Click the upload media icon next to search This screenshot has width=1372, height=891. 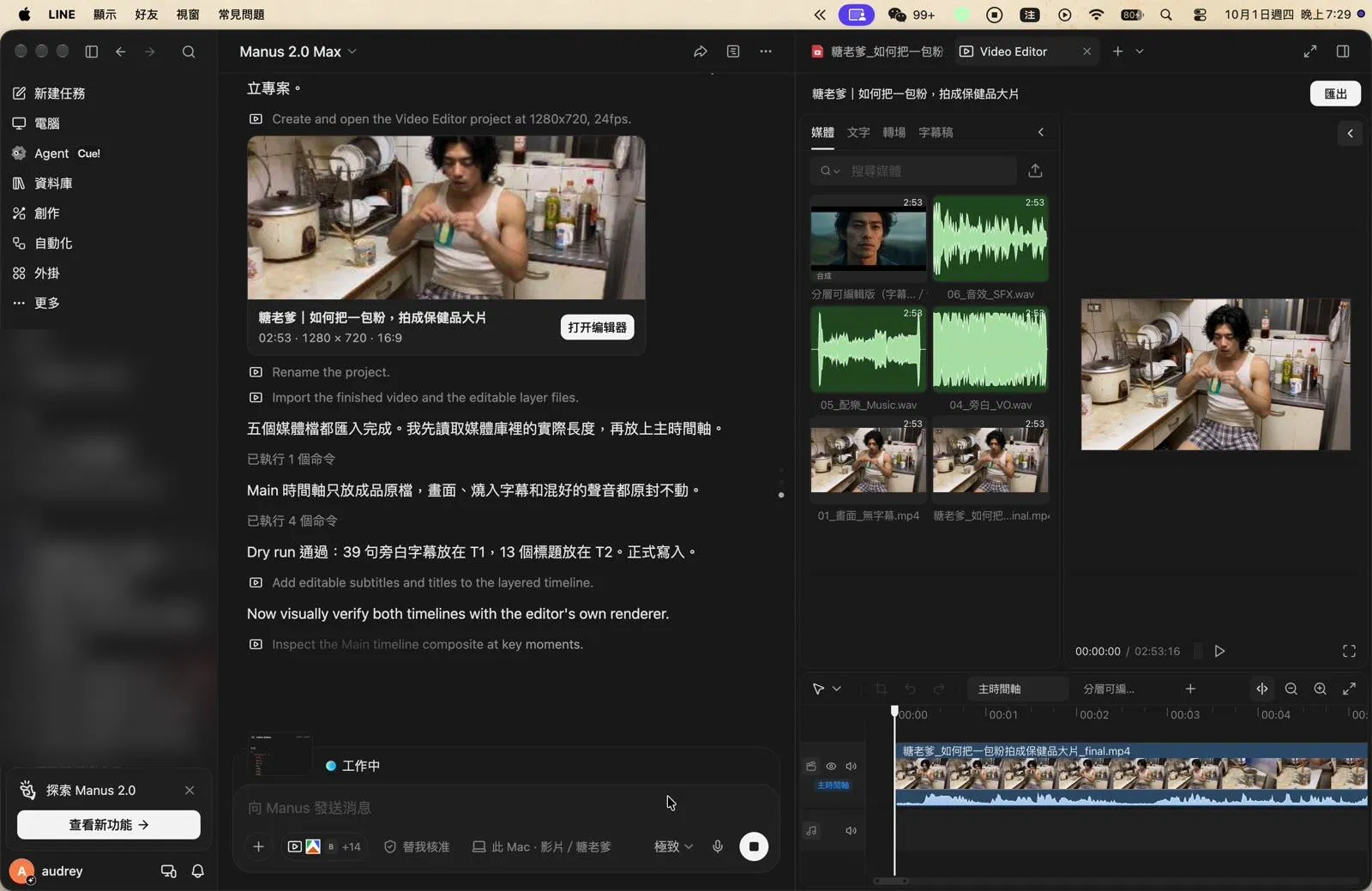(1035, 171)
